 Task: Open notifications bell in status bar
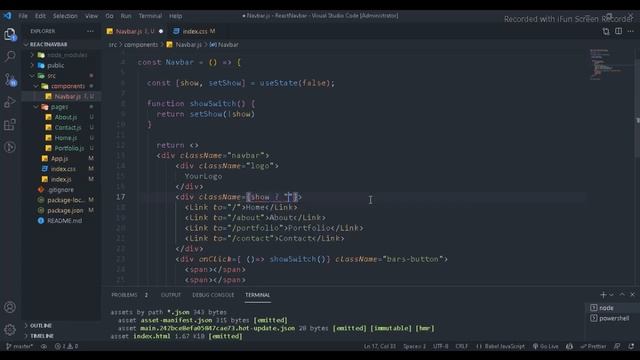631,347
